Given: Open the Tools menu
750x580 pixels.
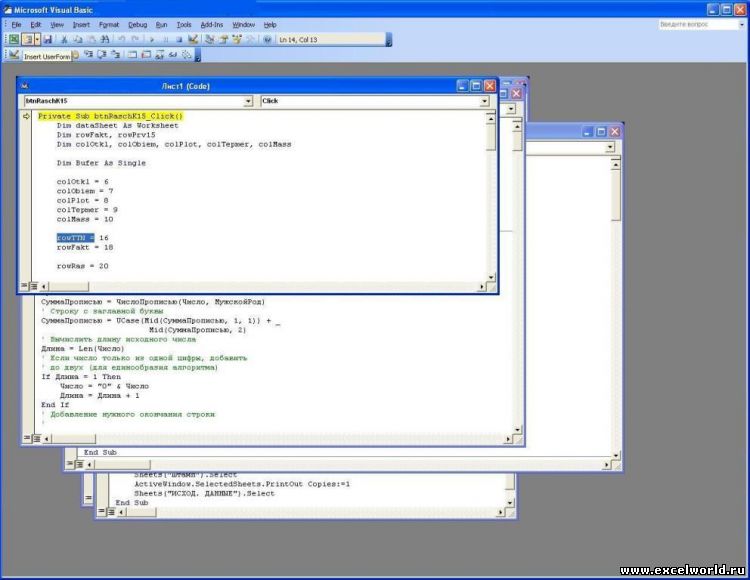Looking at the screenshot, I should pos(184,23).
